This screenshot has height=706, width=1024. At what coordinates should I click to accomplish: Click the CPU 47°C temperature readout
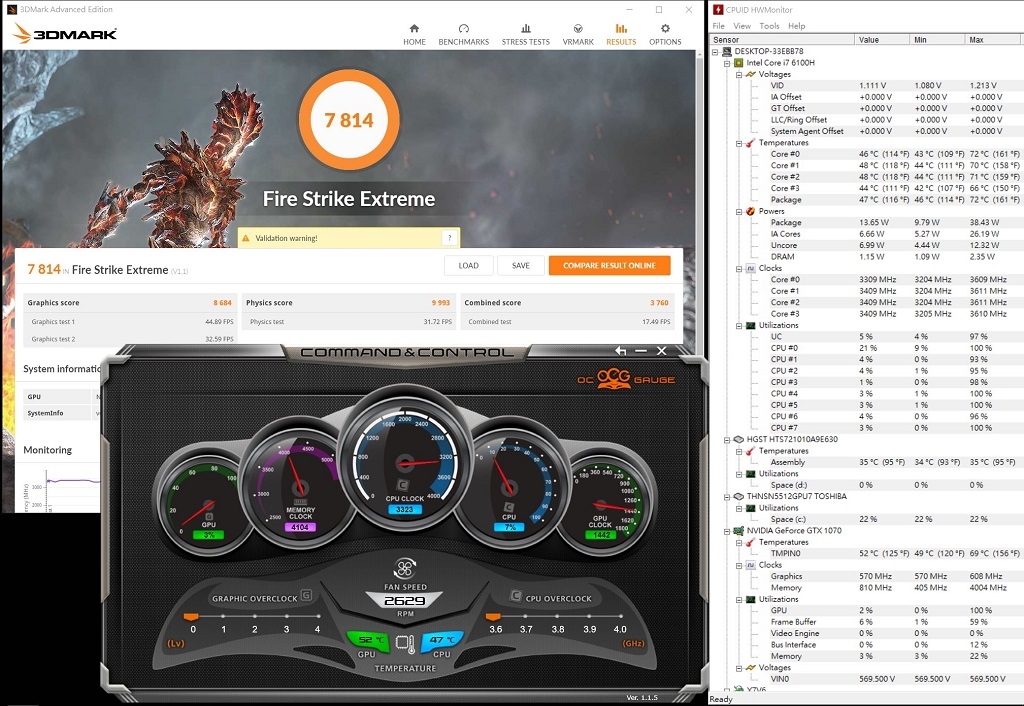tap(442, 640)
